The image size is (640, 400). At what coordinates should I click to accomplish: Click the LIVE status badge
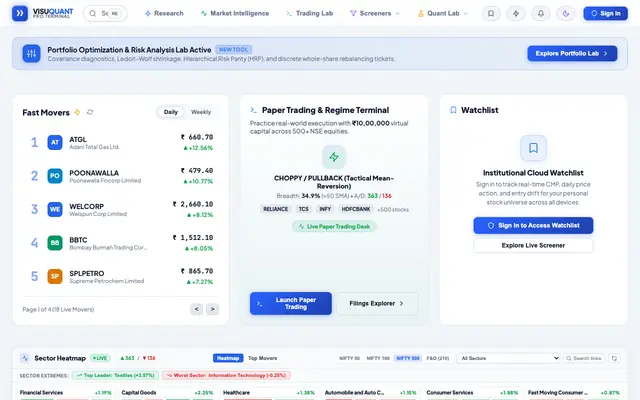coord(100,358)
